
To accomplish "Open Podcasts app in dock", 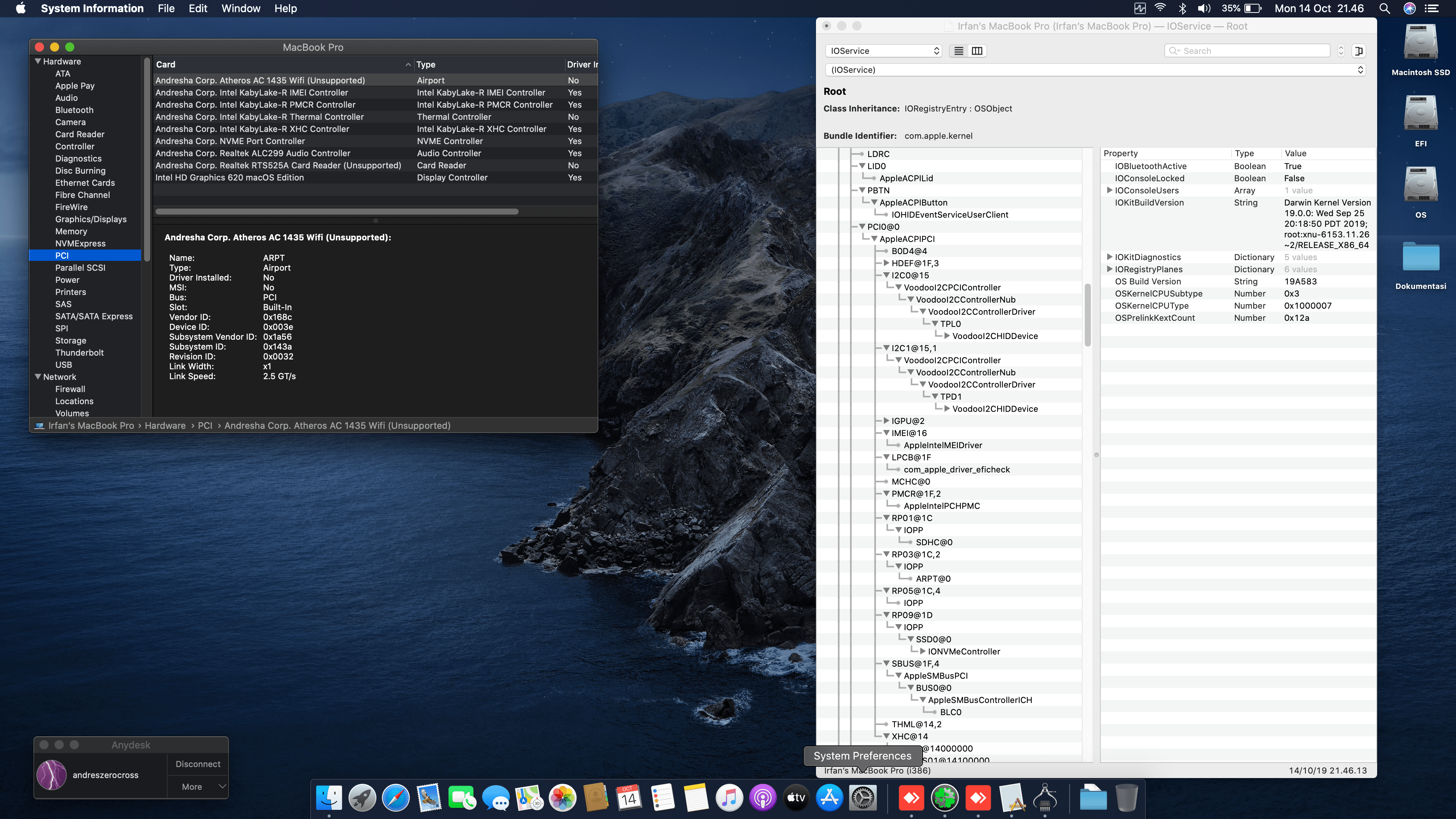I will coord(763,798).
